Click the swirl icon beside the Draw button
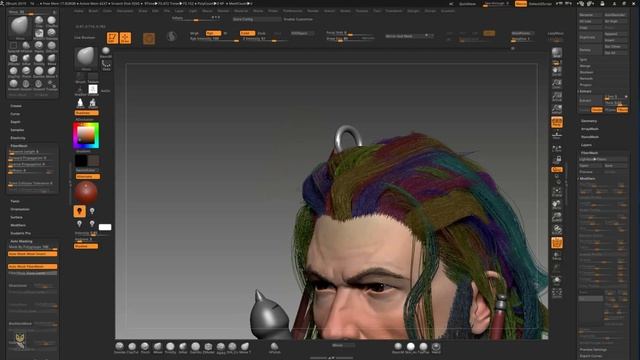Viewport: 640px width, 360px height. [171, 36]
